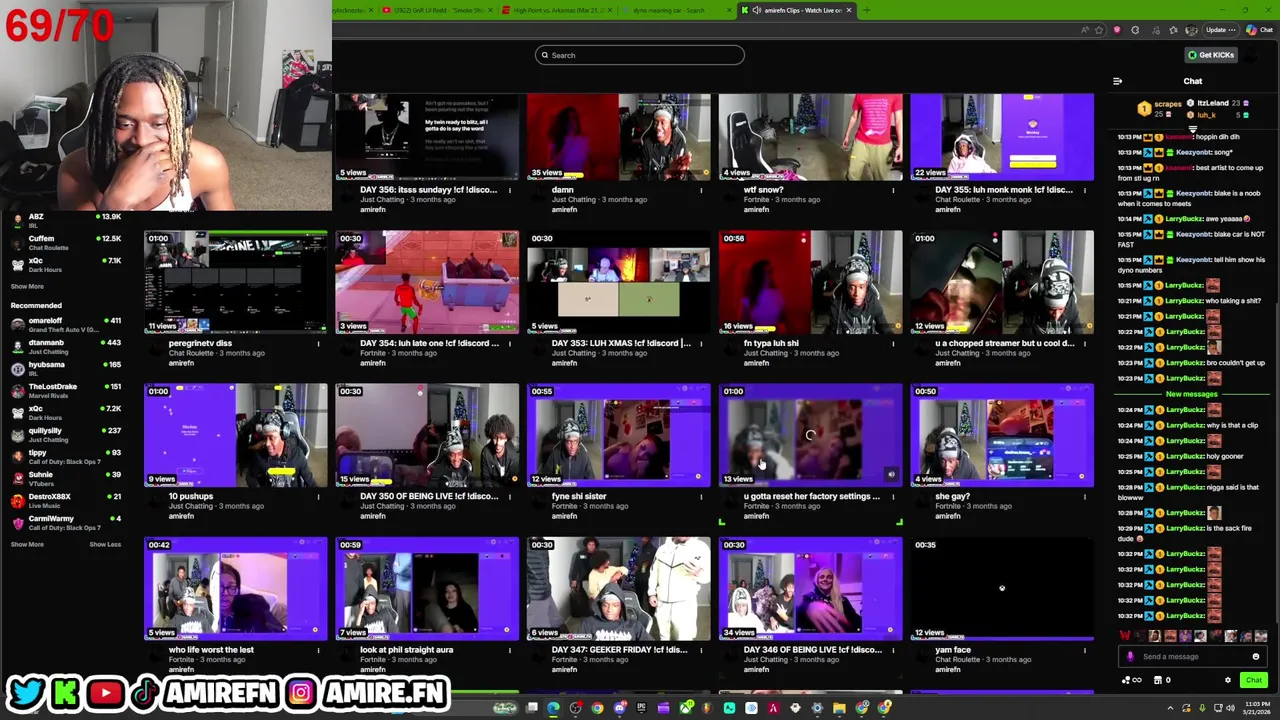The height and width of the screenshot is (720, 1280).
Task: Open the channel shop icon below chat
Action: 1158,680
